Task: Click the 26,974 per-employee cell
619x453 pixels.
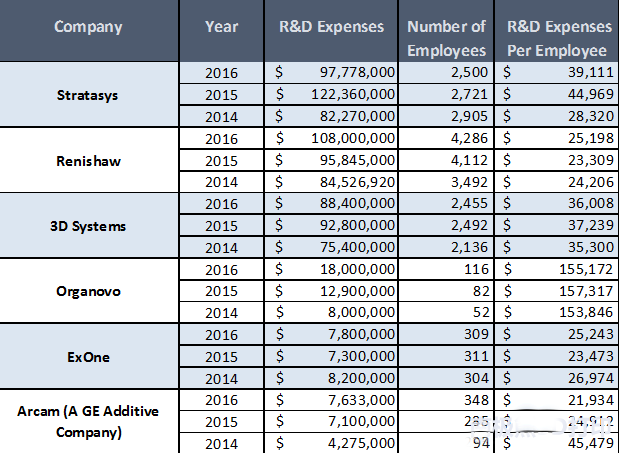Action: pyautogui.click(x=557, y=378)
